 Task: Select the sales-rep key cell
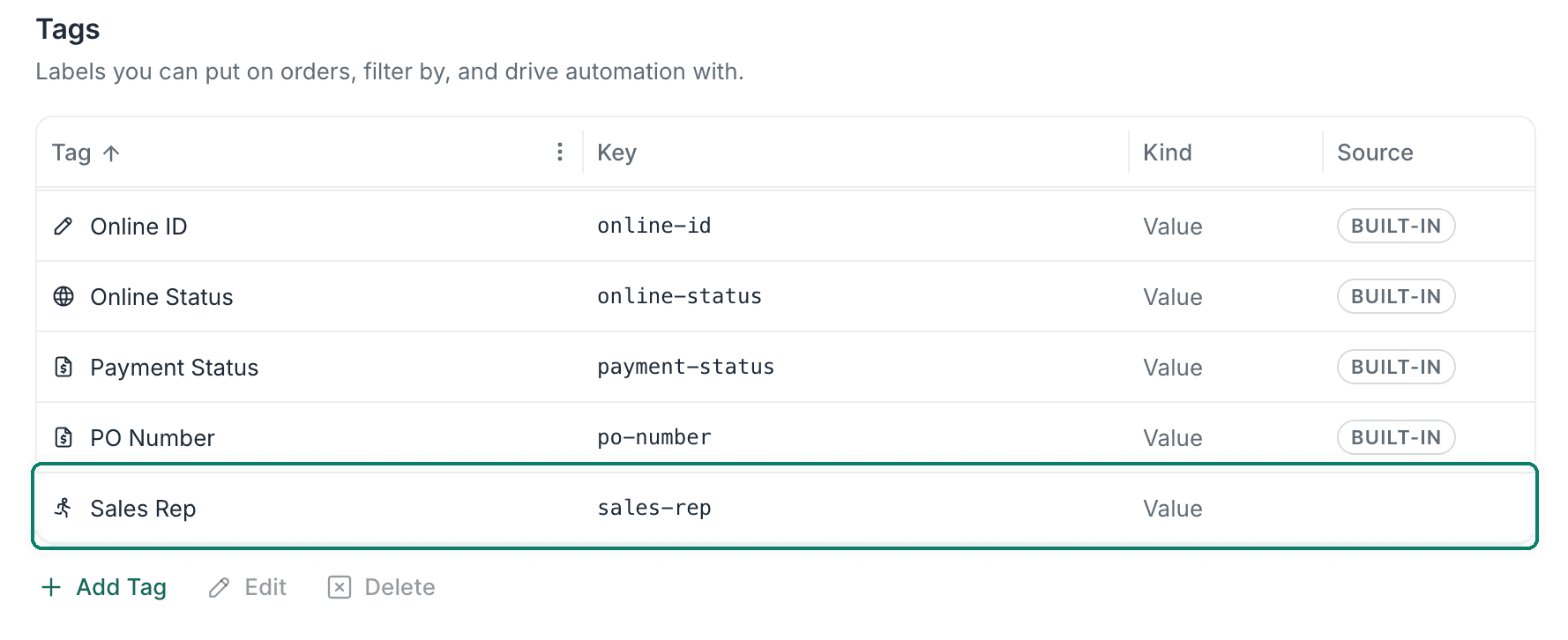654,509
